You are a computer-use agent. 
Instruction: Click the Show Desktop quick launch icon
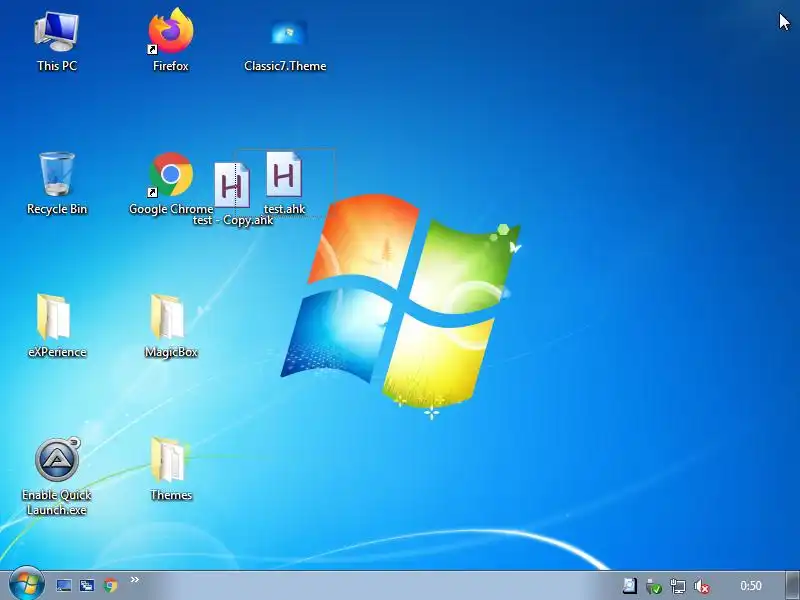[x=64, y=585]
